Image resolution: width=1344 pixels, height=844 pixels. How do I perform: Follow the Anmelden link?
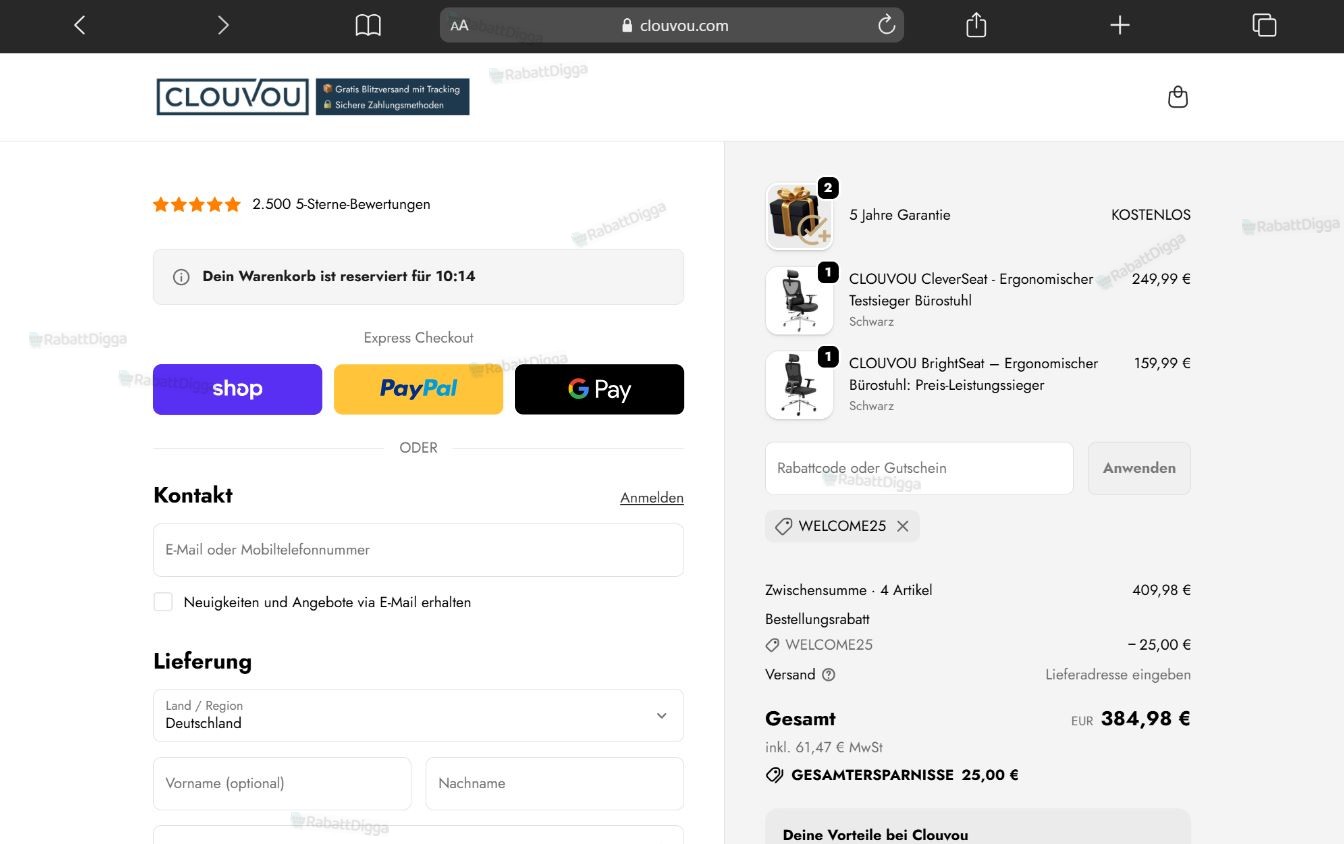click(652, 498)
